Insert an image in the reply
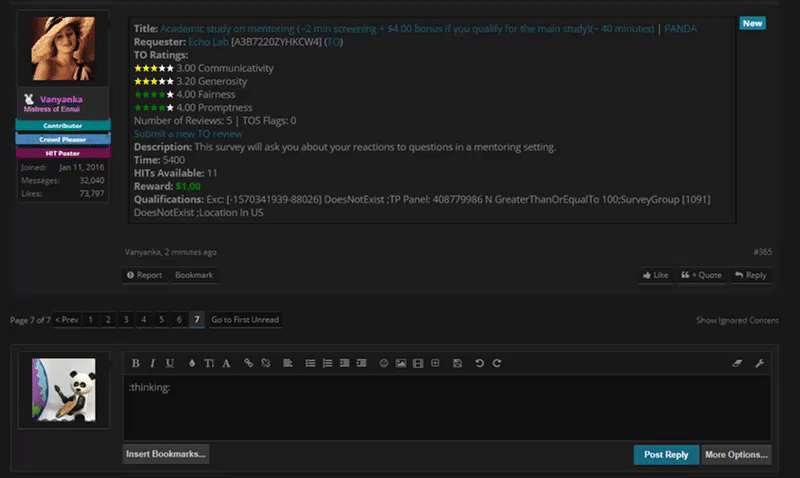Screen dimensions: 800x478 tap(401, 363)
